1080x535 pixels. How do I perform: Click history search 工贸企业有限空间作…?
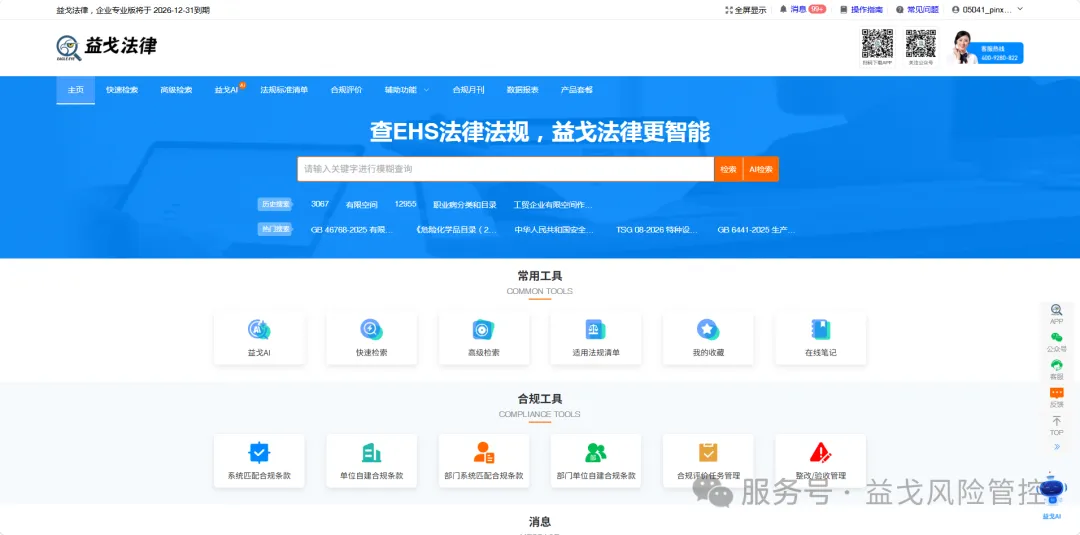coord(553,204)
